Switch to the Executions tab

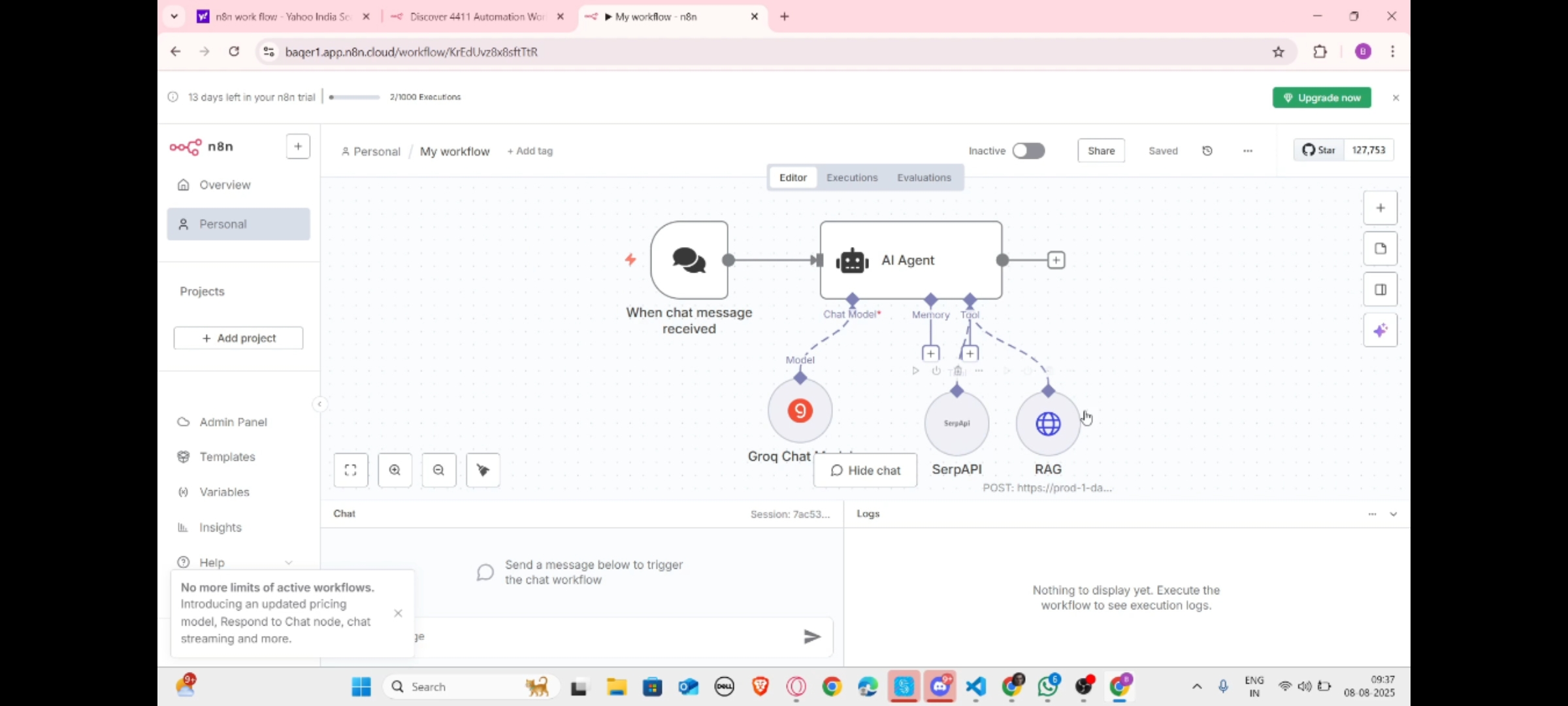click(851, 178)
